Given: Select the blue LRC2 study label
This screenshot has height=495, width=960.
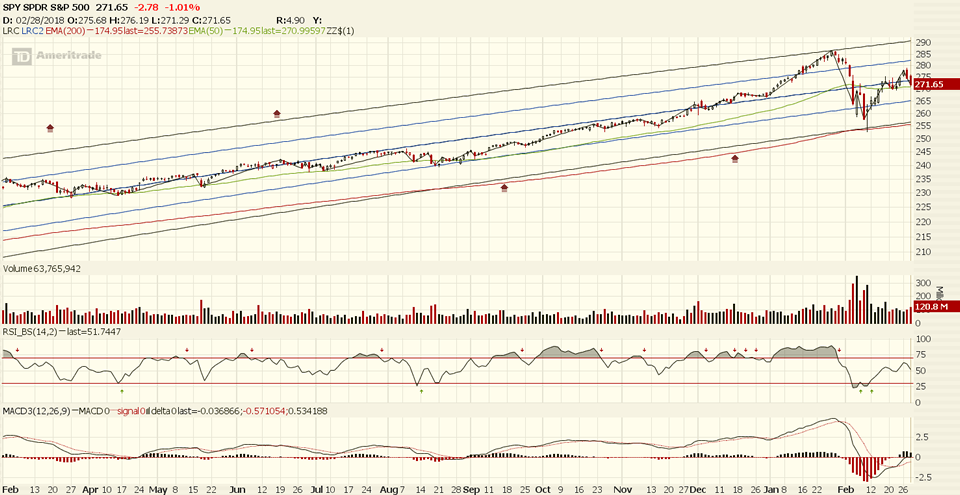Looking at the screenshot, I should tap(31, 32).
